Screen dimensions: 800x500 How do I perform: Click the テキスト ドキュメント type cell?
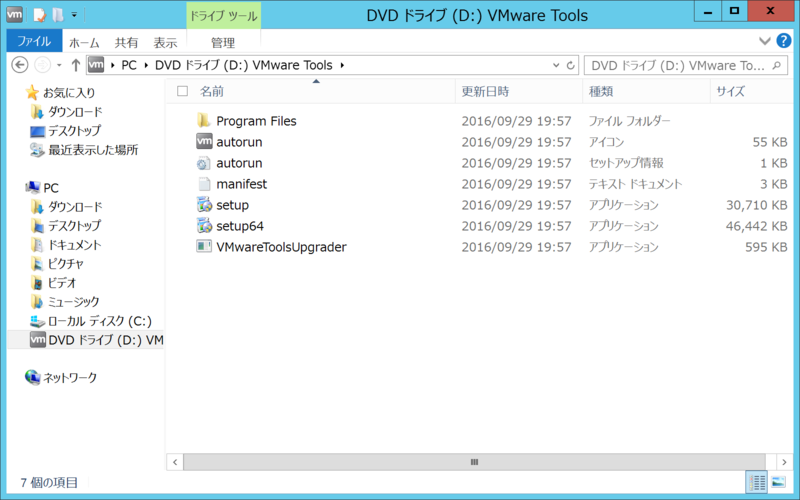tap(635, 184)
